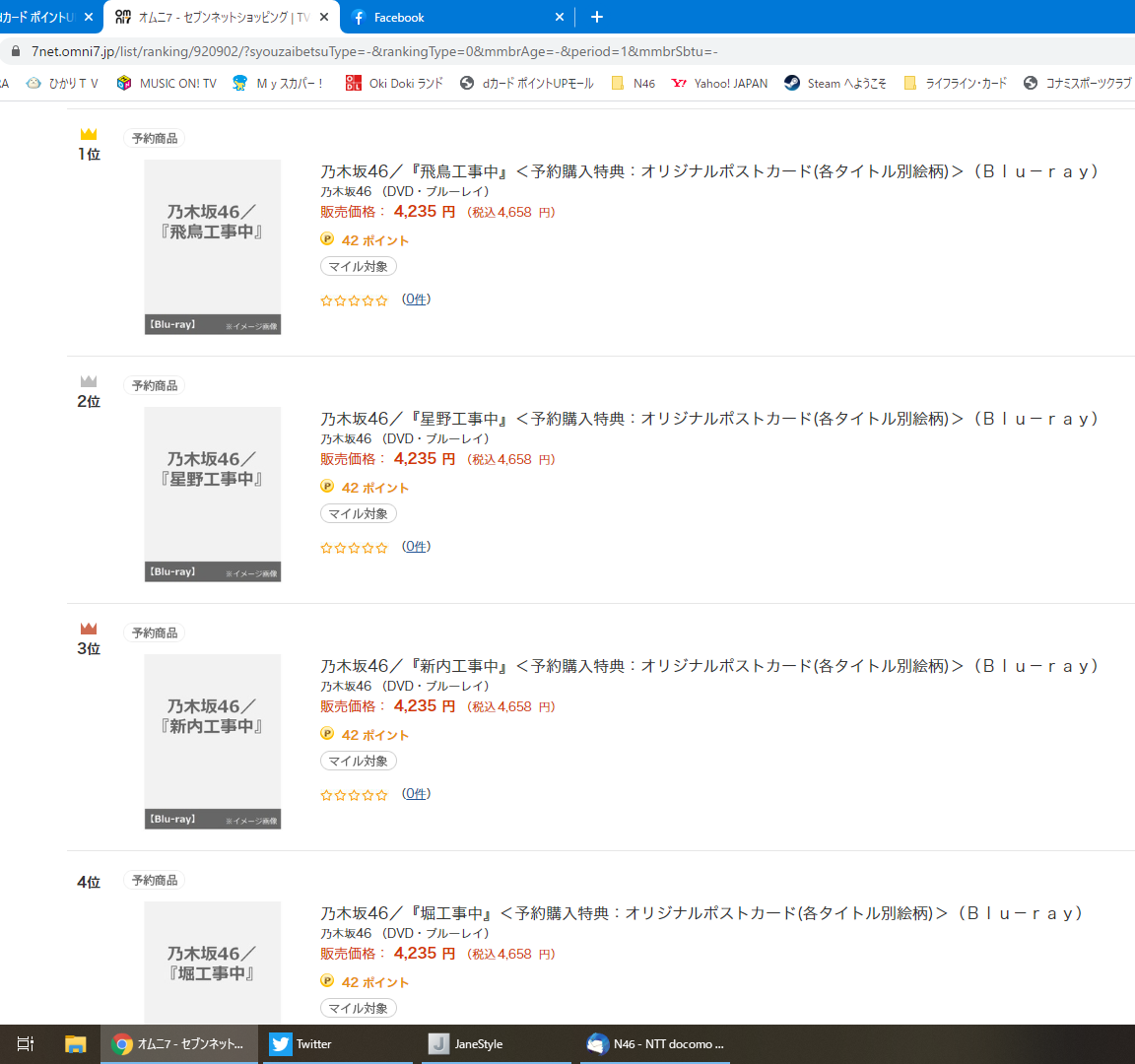Click the bronze crown icon for 3位
Screen dimensions: 1135x1064
coord(89,629)
